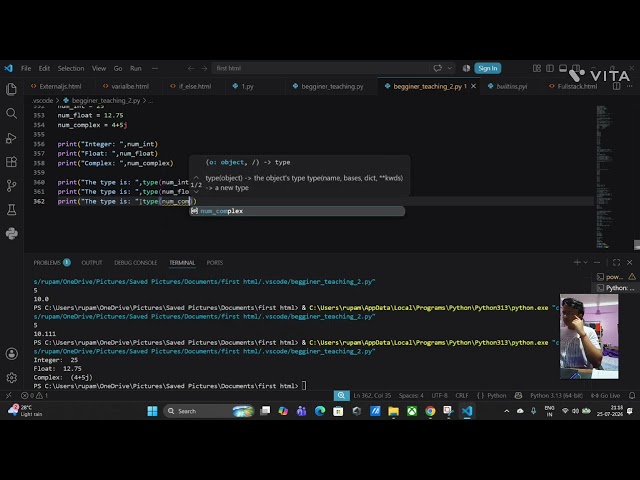Open editor More Actions ellipsis
The height and width of the screenshot is (480, 640).
(630, 86)
